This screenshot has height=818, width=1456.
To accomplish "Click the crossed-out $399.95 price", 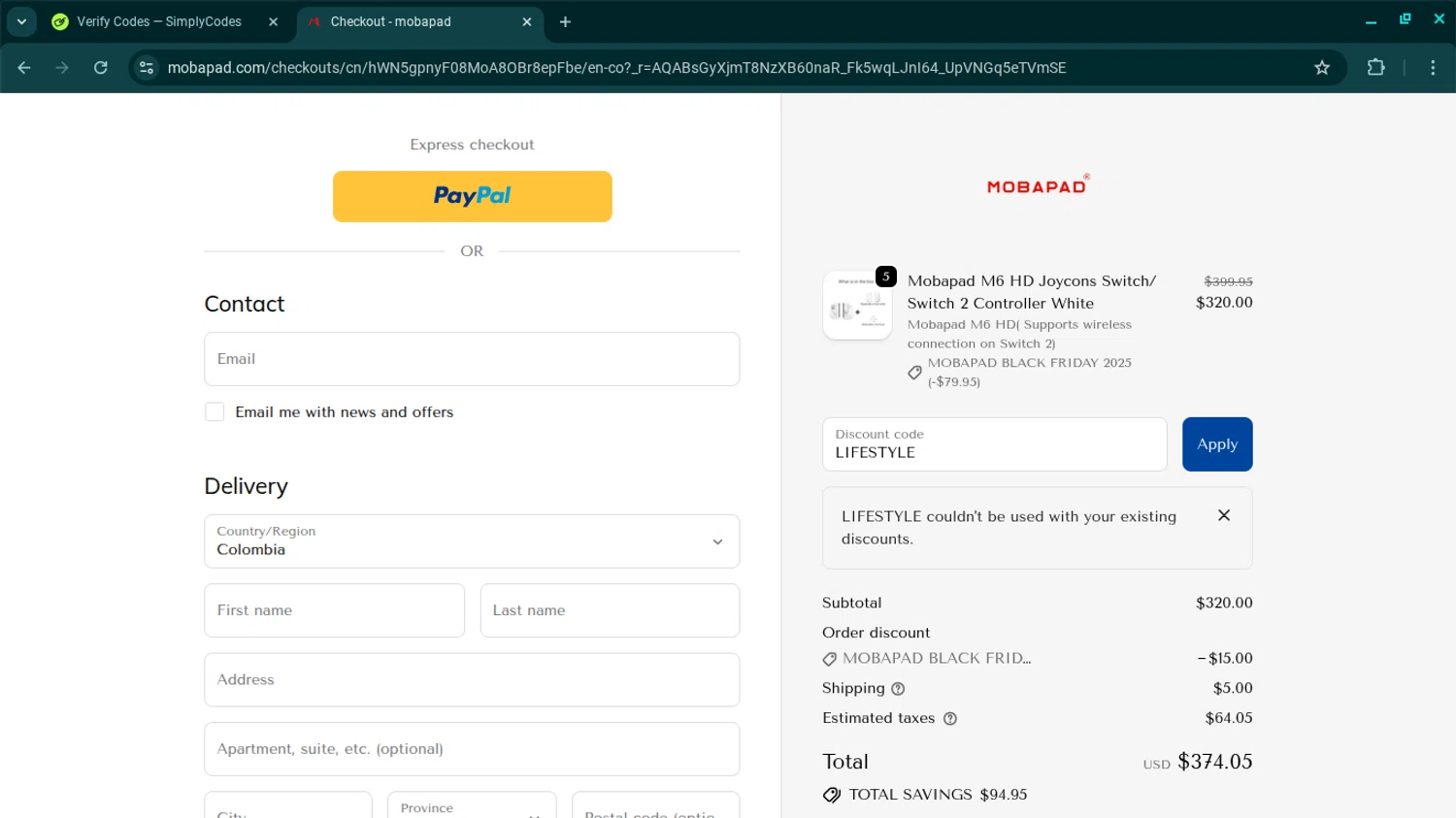I will point(1228,281).
